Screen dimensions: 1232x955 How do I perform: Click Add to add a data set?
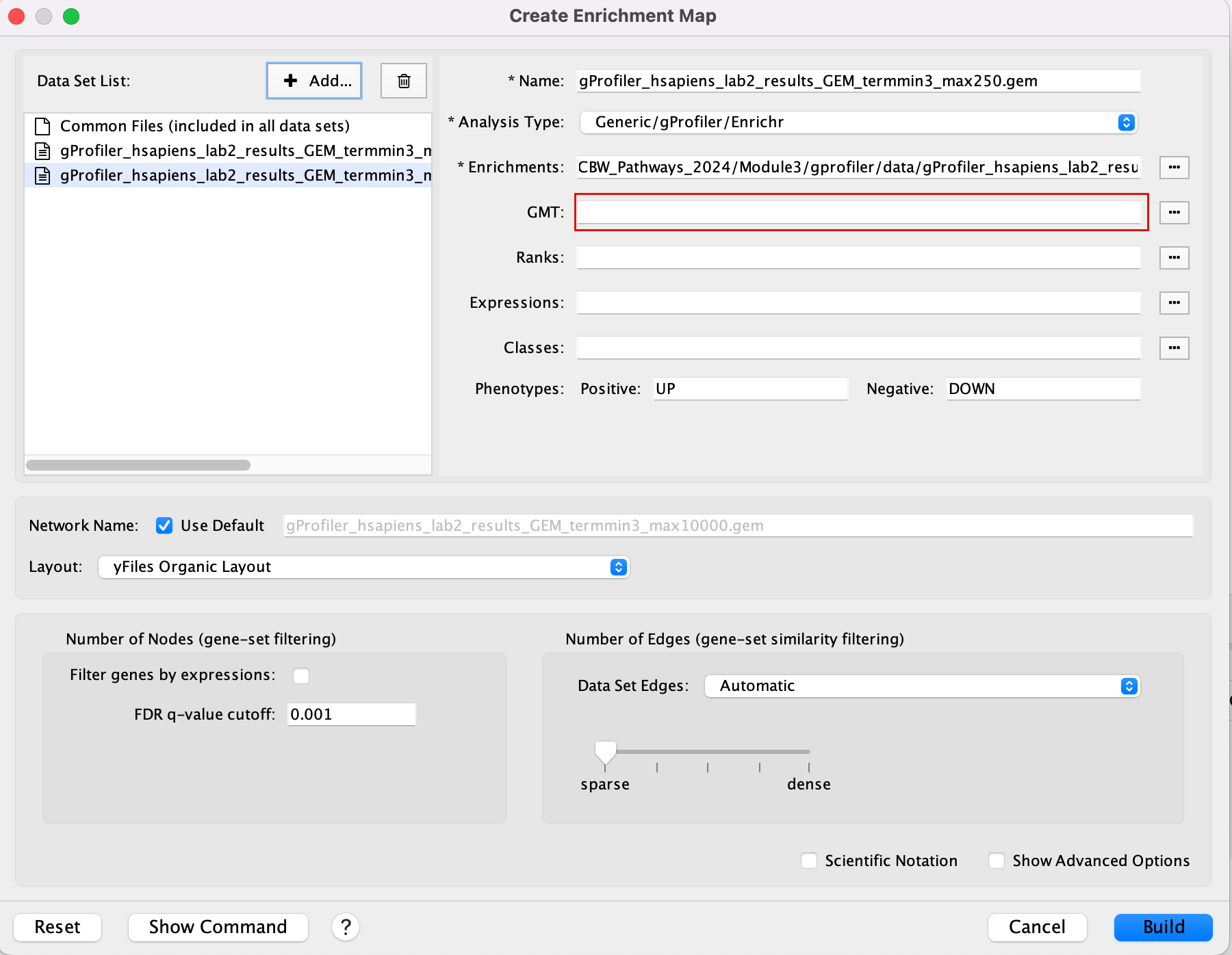[314, 81]
